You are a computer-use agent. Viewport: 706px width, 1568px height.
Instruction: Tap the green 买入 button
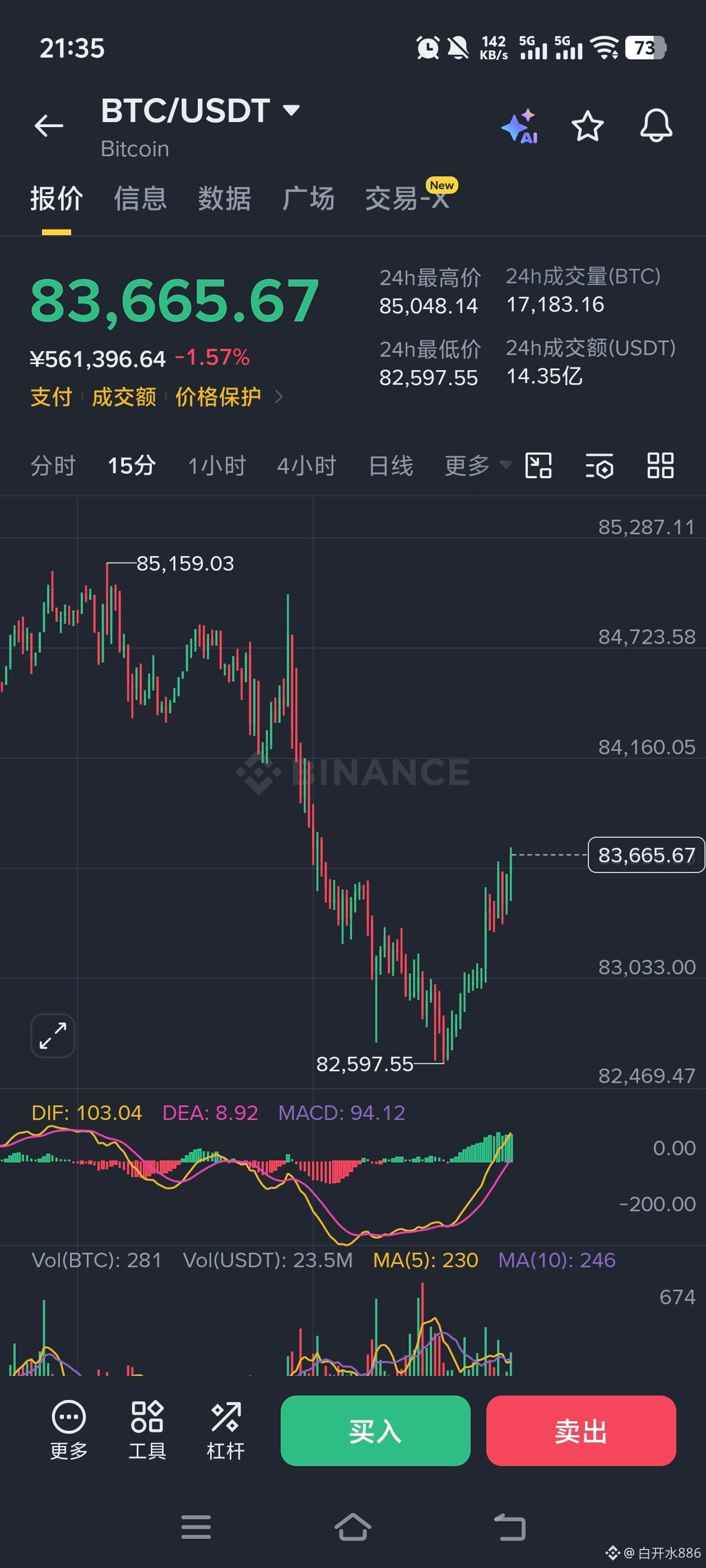[x=375, y=1430]
